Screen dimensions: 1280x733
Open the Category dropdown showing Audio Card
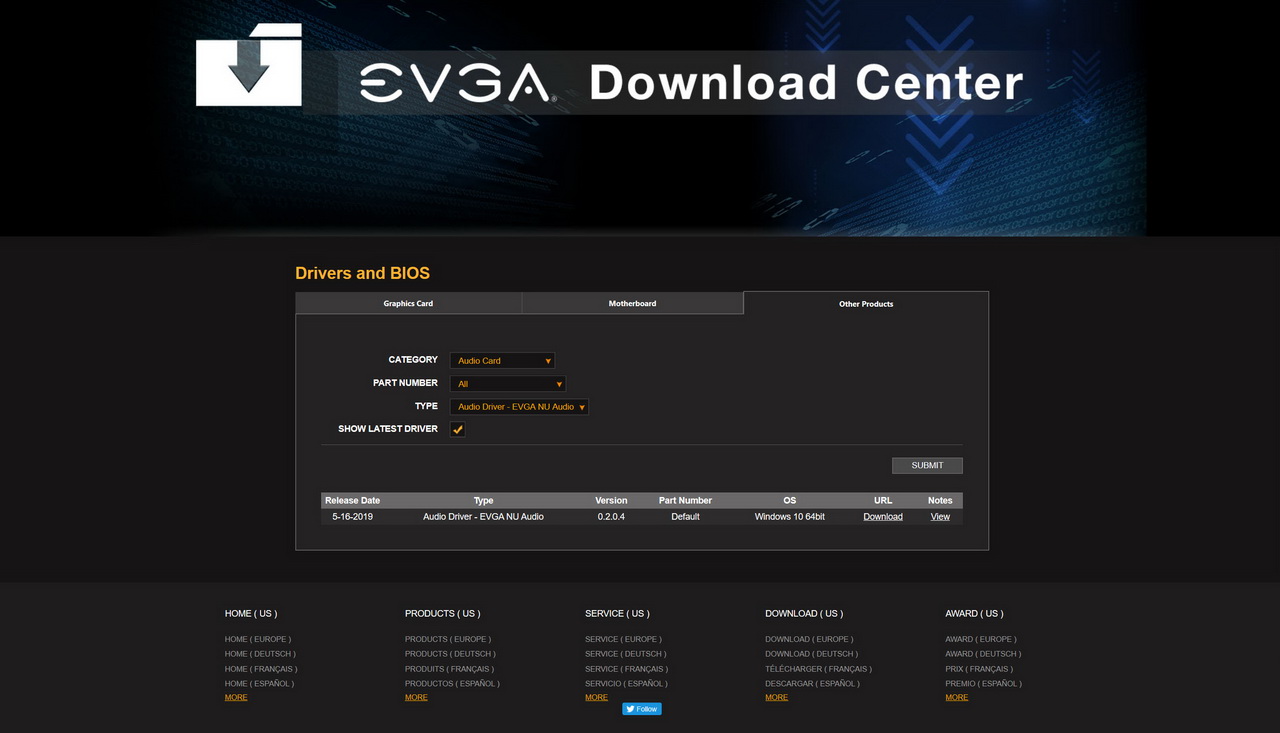pyautogui.click(x=502, y=360)
